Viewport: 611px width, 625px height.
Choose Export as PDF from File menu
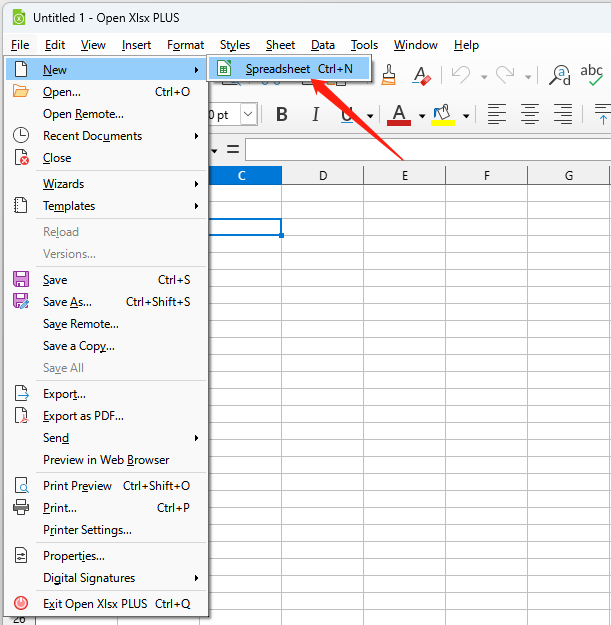(x=83, y=416)
